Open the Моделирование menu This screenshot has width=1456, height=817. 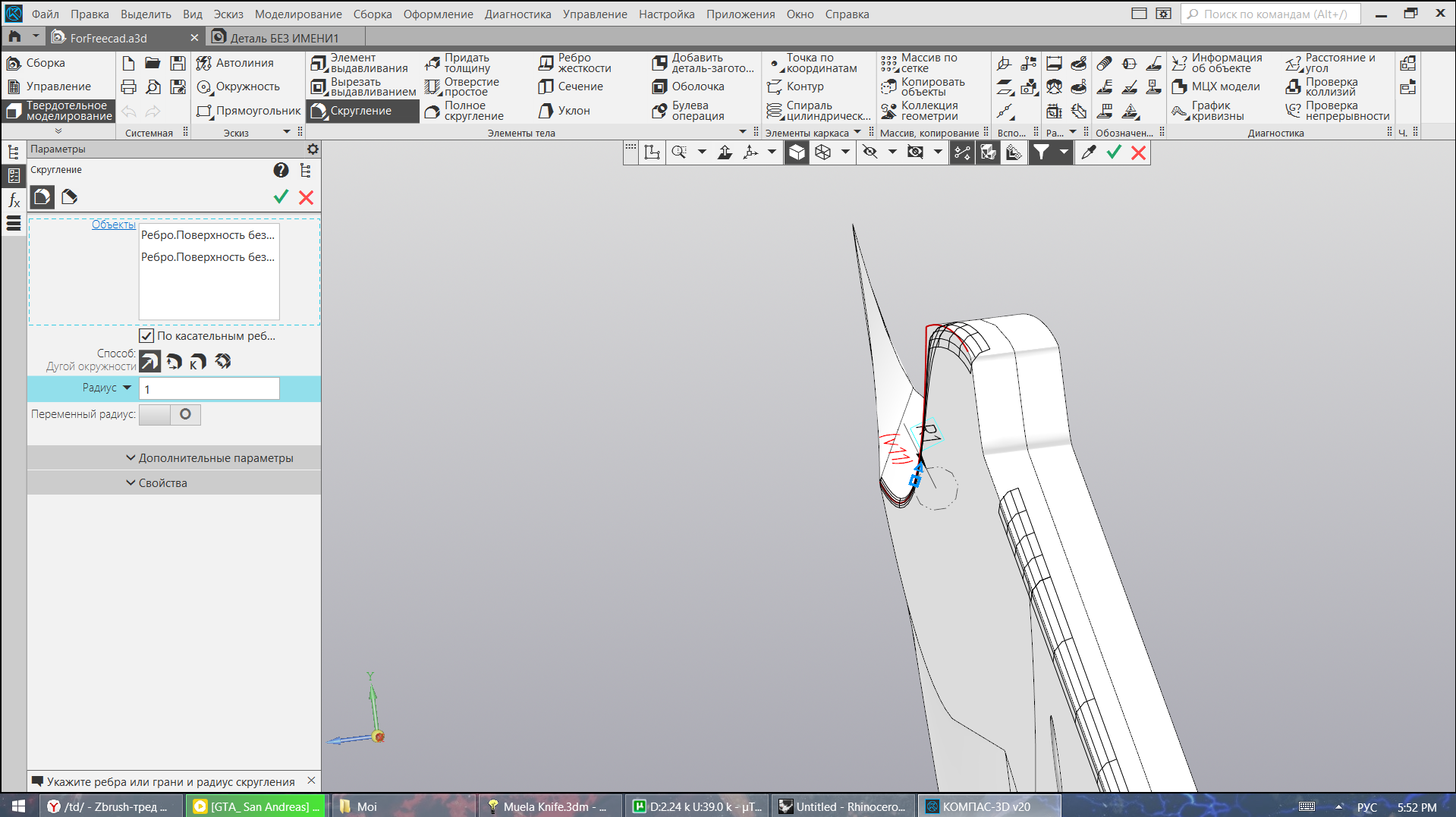pyautogui.click(x=297, y=14)
